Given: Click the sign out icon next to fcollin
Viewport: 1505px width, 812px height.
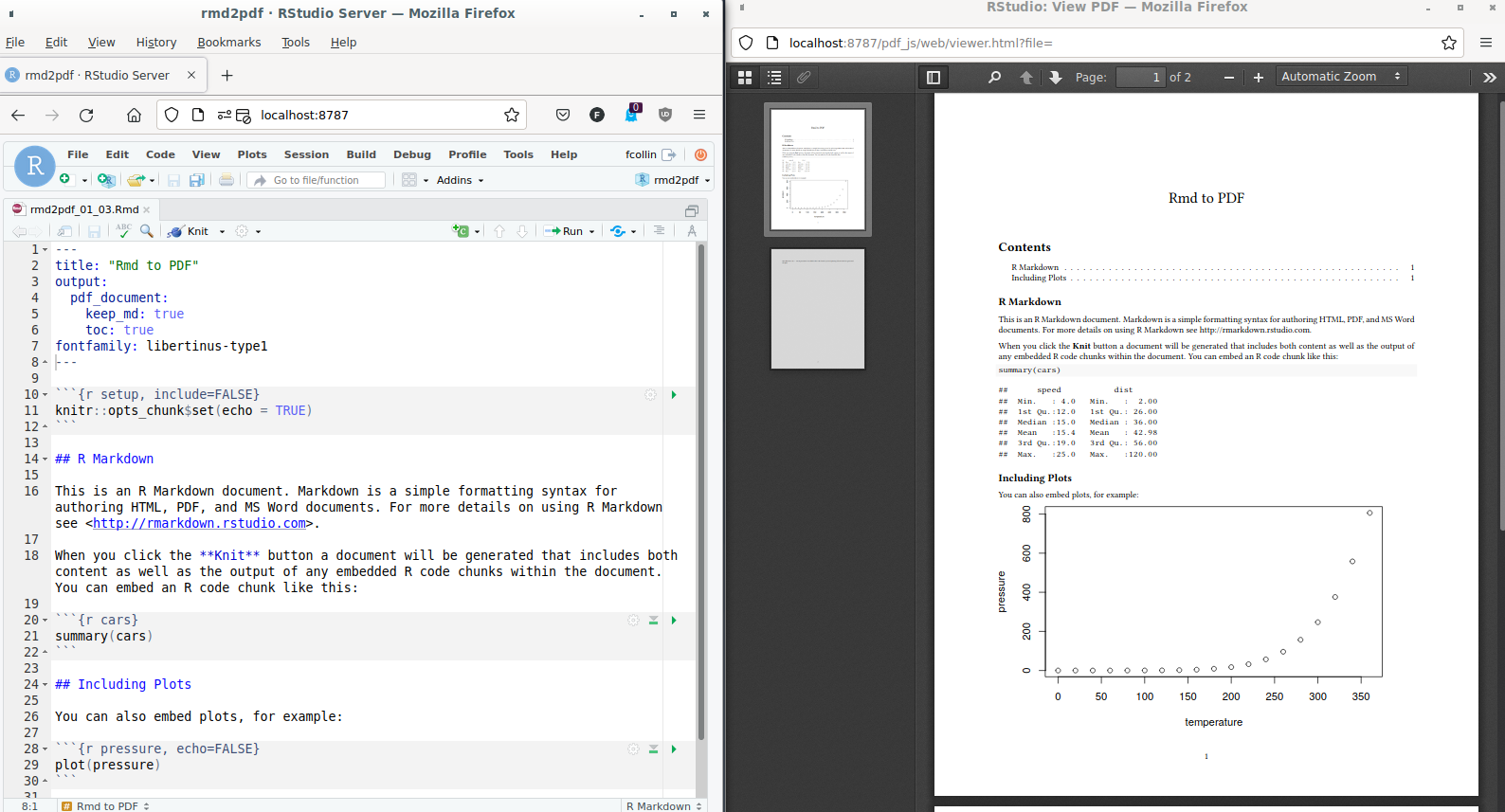Looking at the screenshot, I should (x=669, y=154).
